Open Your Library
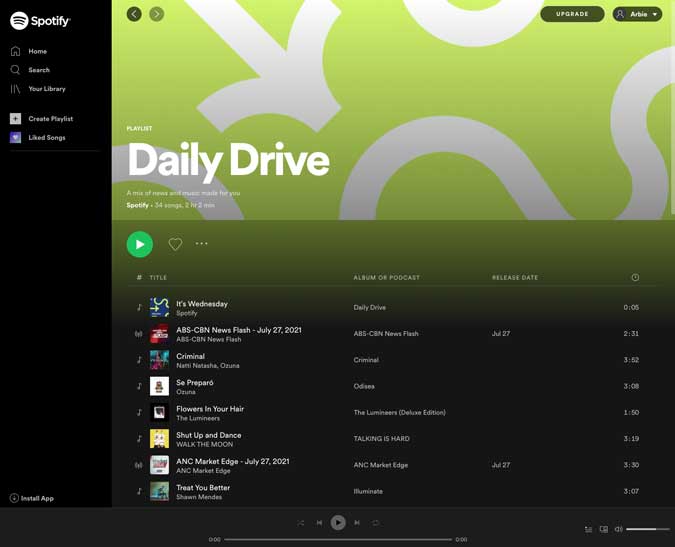This screenshot has height=547, width=675. [47, 89]
